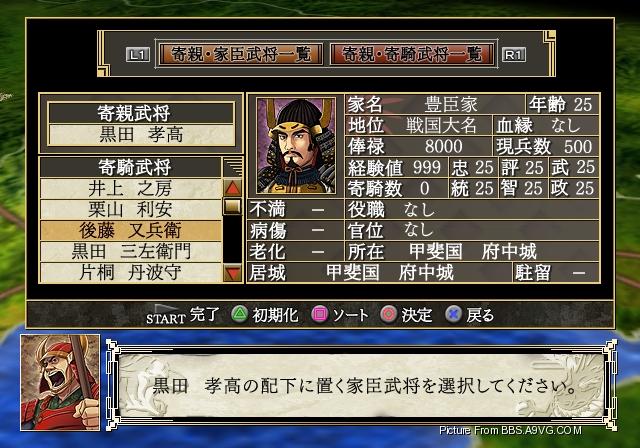Click the samurai general portrait
Image resolution: width=640 pixels, height=448 pixels.
(296, 146)
